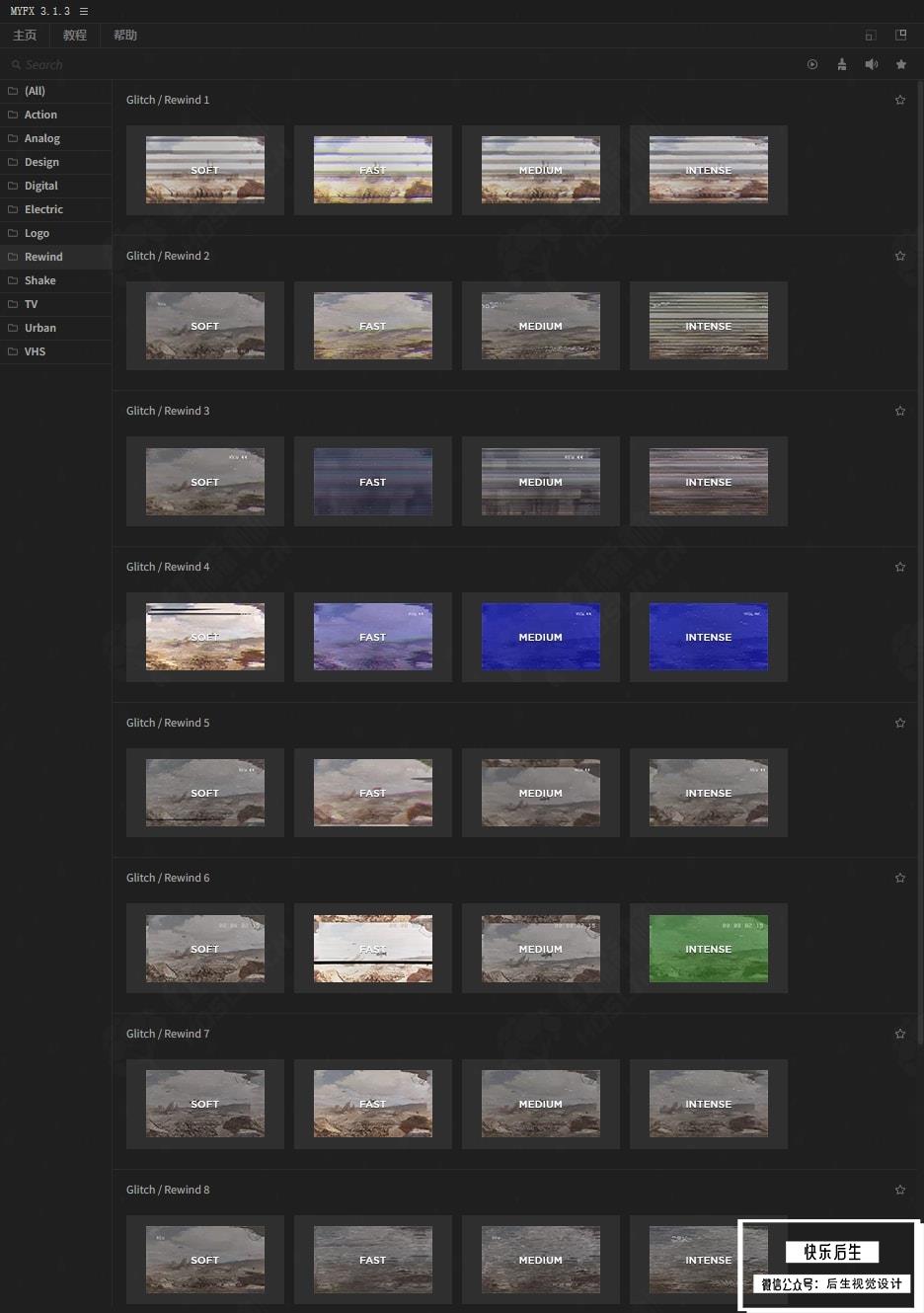Select the TV category folder
This screenshot has height=1313, width=924.
(55, 304)
